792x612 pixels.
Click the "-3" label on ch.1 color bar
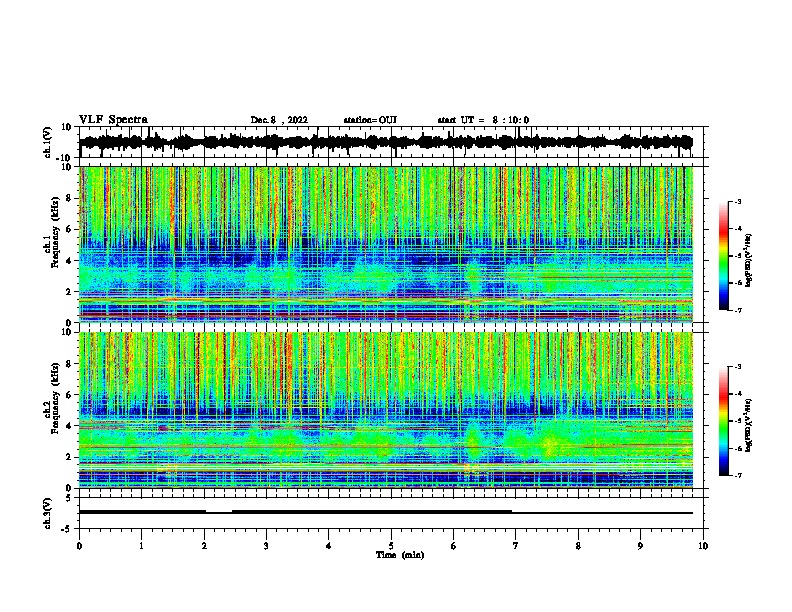tap(737, 201)
